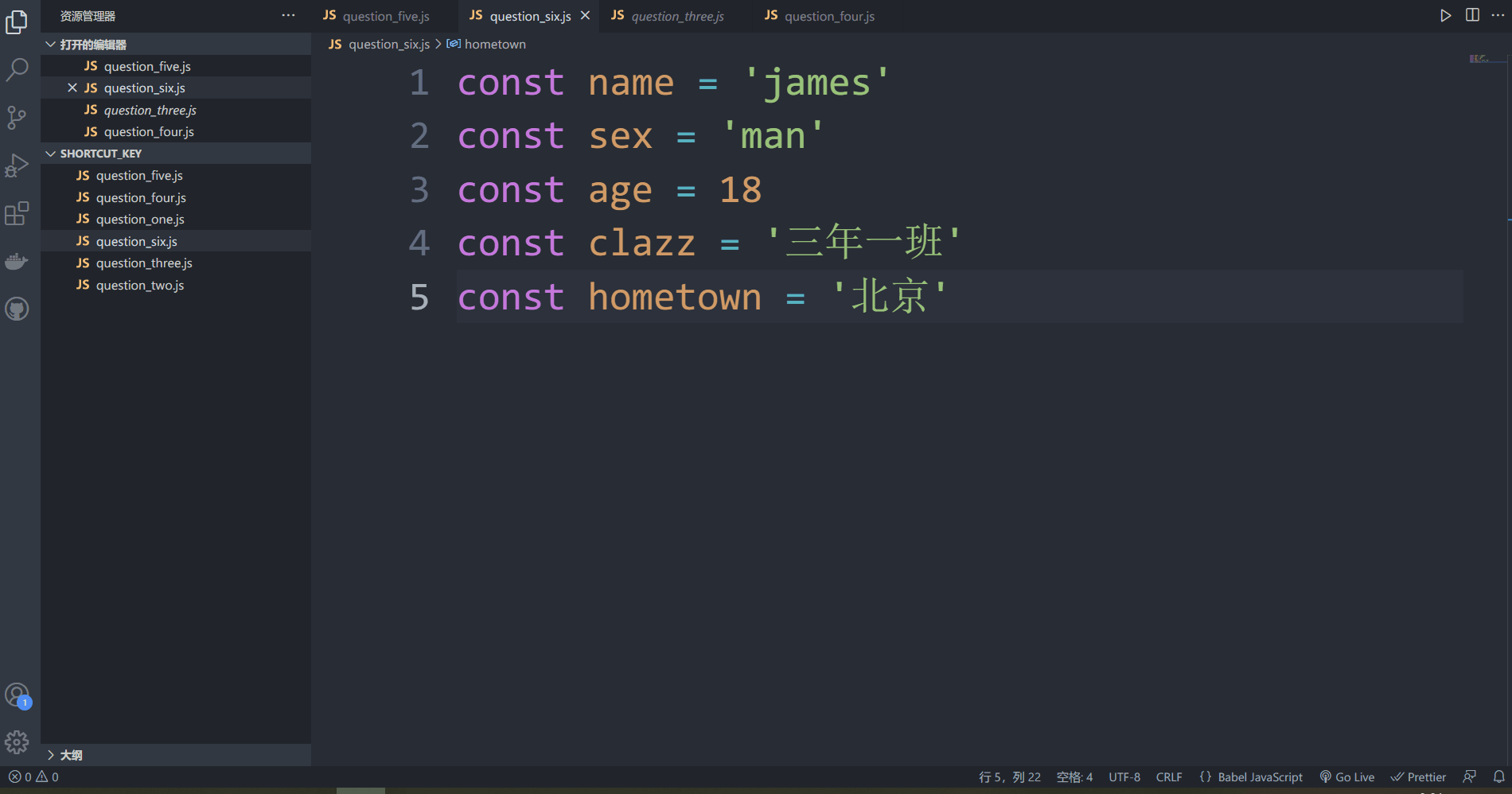Run the current file with play icon
The height and width of the screenshot is (794, 1512).
coord(1445,16)
